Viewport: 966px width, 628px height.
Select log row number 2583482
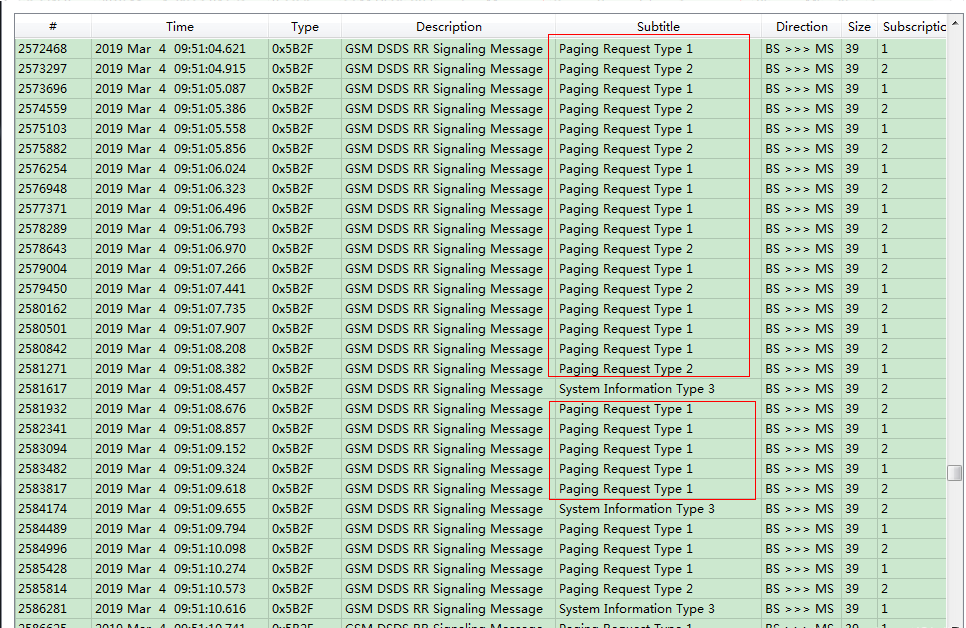click(x=480, y=468)
